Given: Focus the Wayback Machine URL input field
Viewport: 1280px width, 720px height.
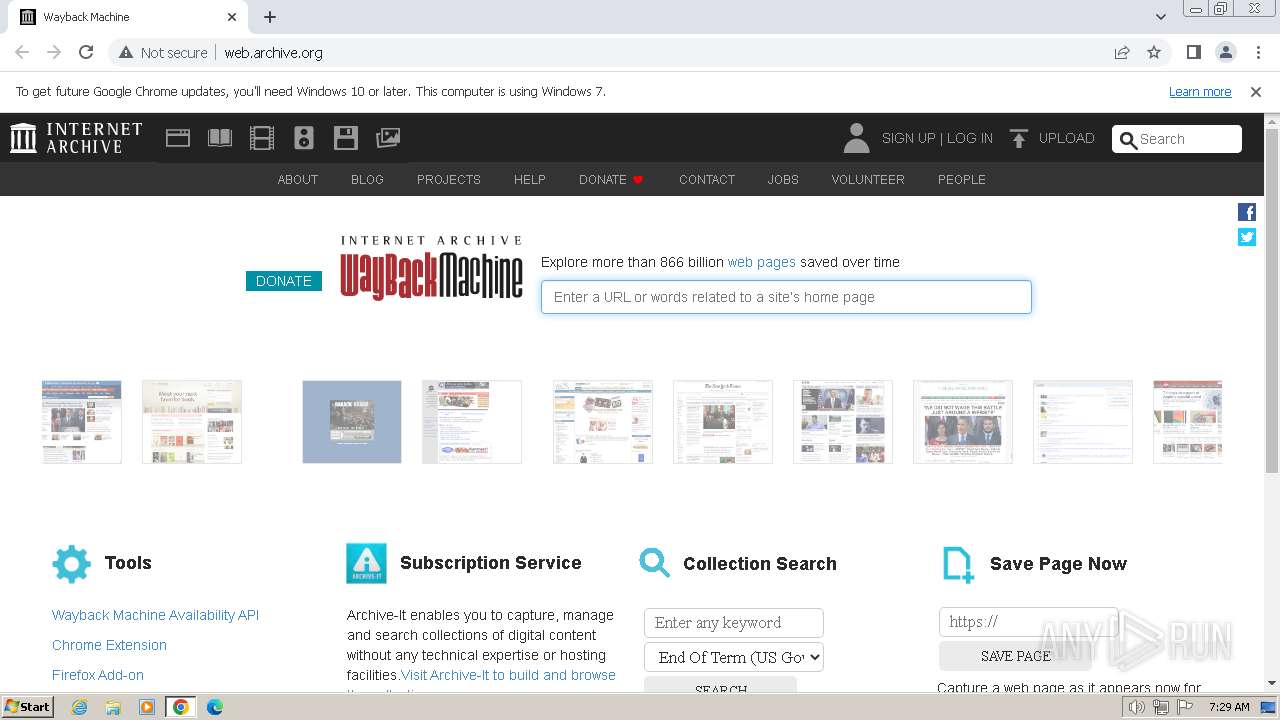Looking at the screenshot, I should coord(786,297).
